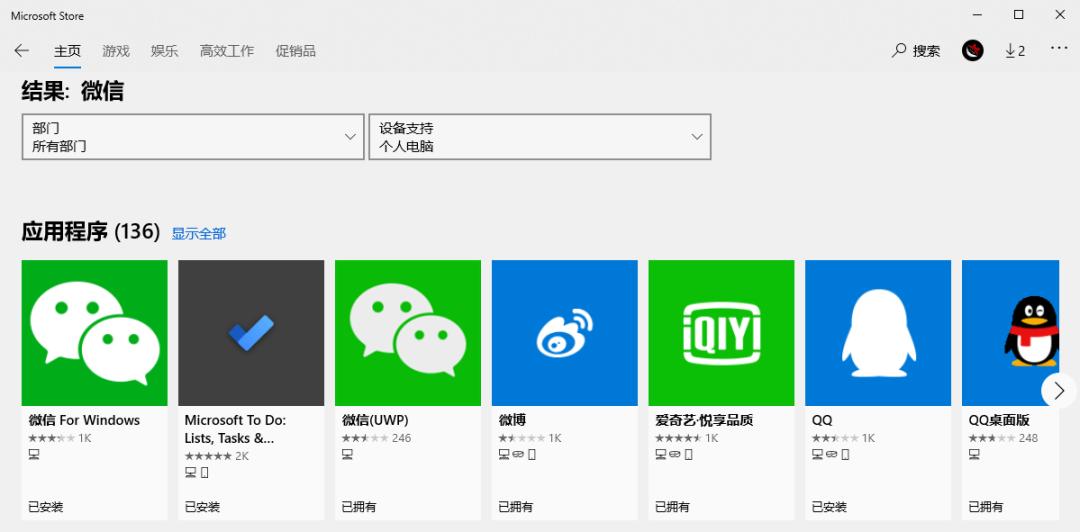Image resolution: width=1080 pixels, height=532 pixels.
Task: Switch to the 促销品 tab
Action: [295, 51]
